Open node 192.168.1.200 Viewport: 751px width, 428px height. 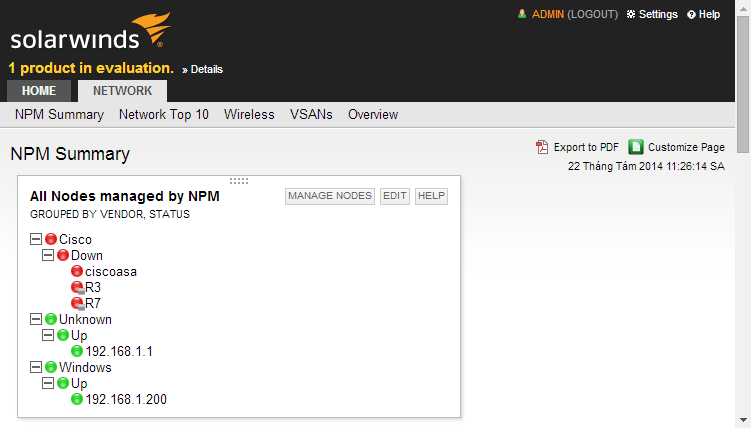(x=126, y=399)
